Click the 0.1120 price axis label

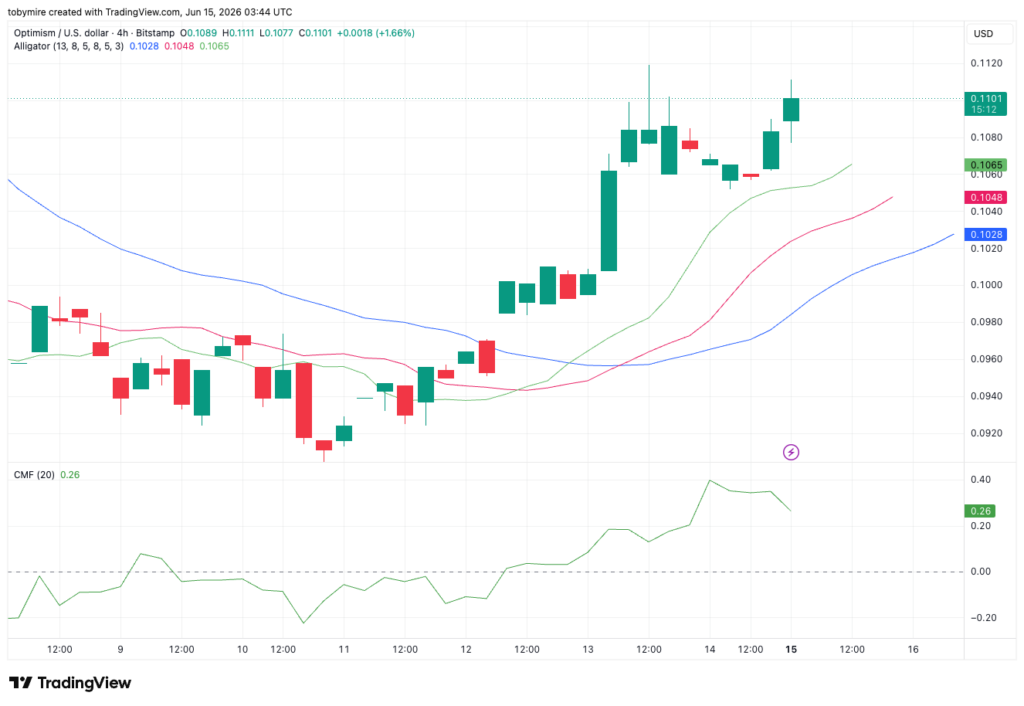[986, 63]
